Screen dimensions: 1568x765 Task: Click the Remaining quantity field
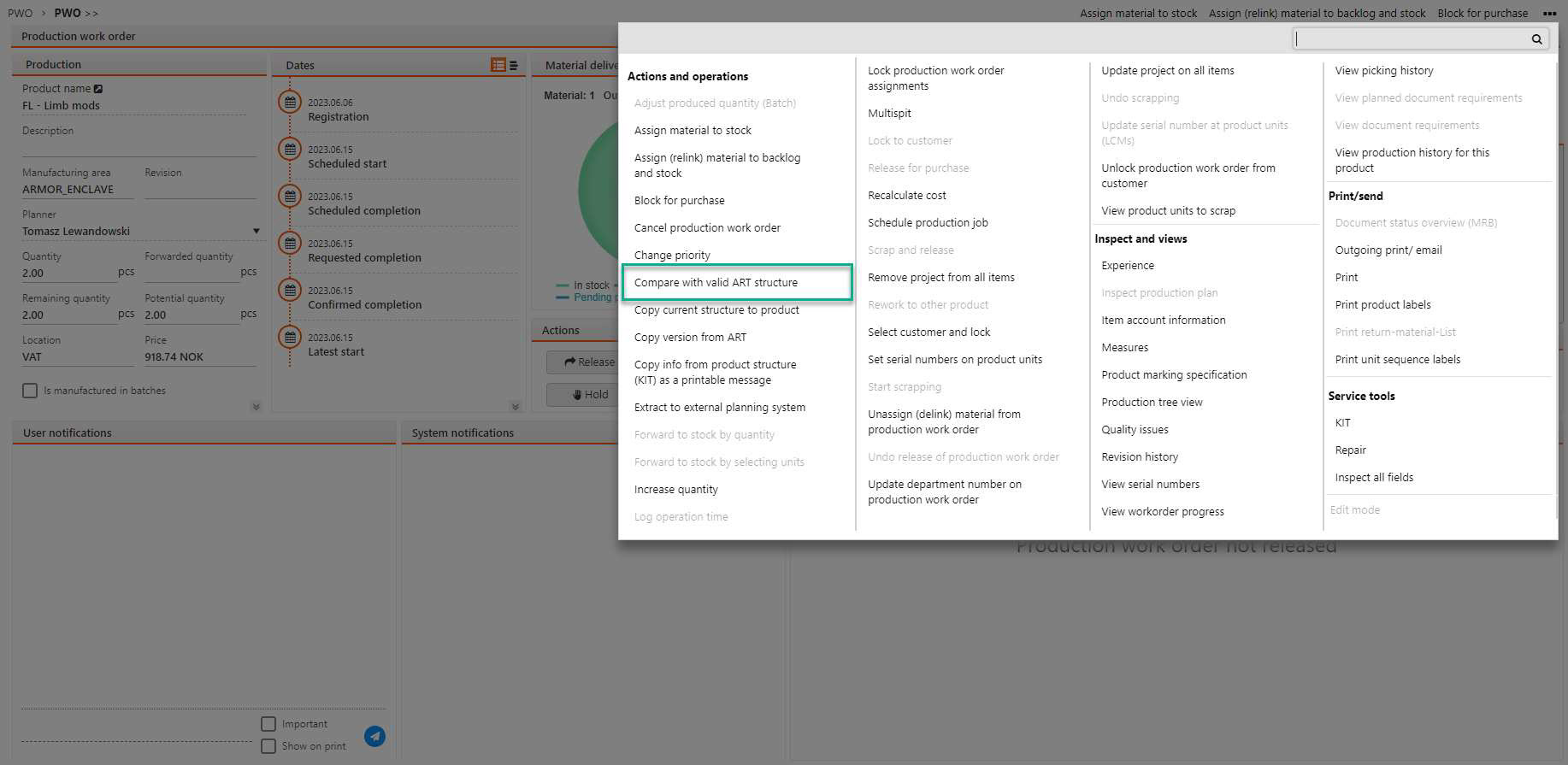70,315
